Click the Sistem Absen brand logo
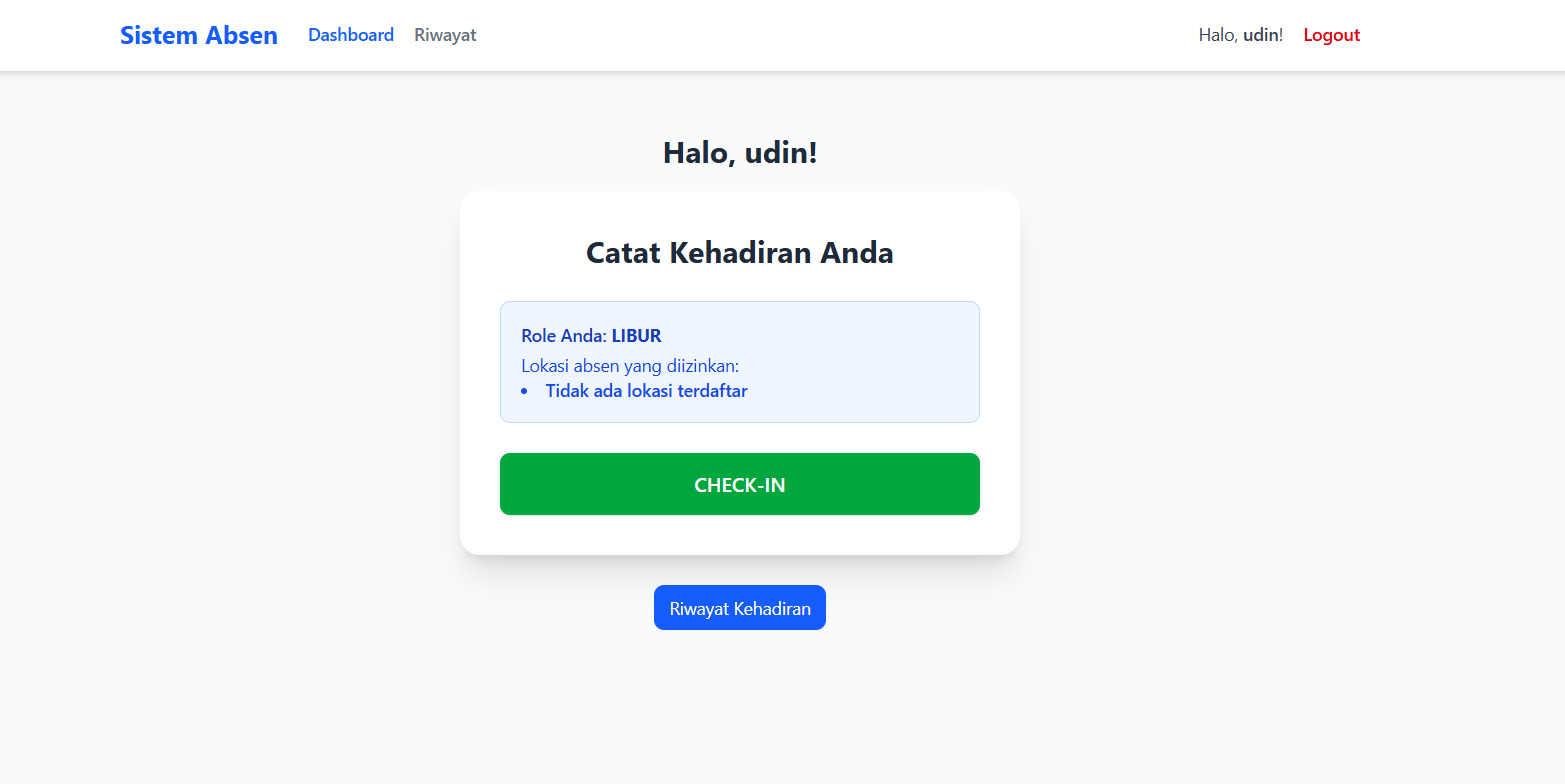This screenshot has width=1565, height=784. [199, 35]
